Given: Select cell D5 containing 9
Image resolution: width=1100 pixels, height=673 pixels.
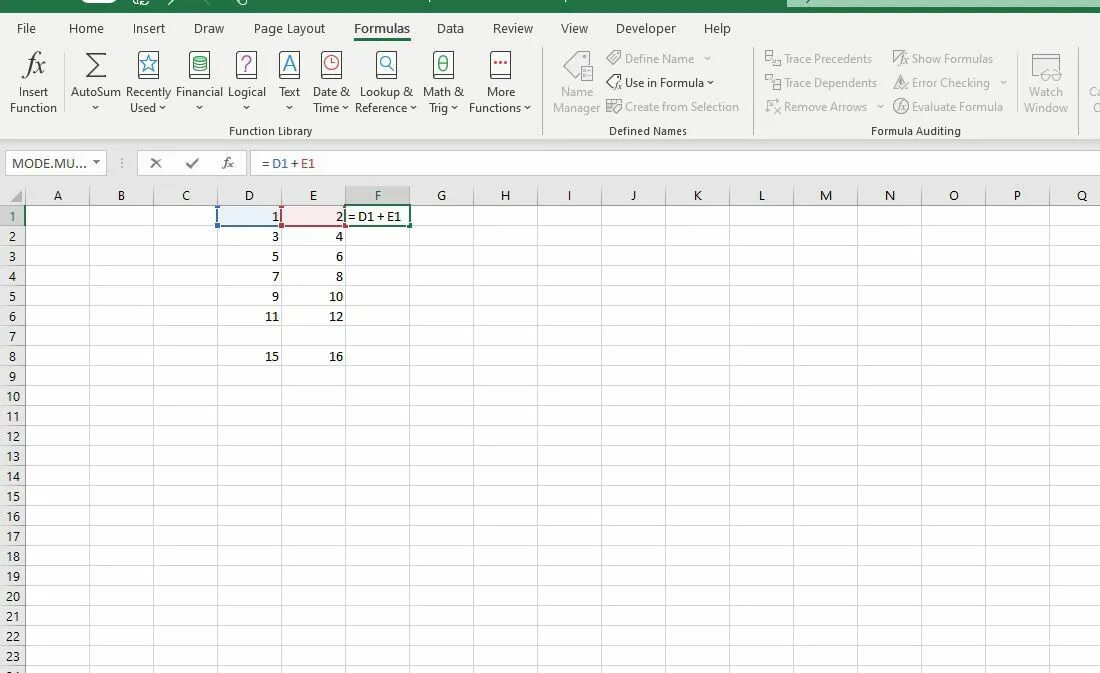Looking at the screenshot, I should point(249,296).
